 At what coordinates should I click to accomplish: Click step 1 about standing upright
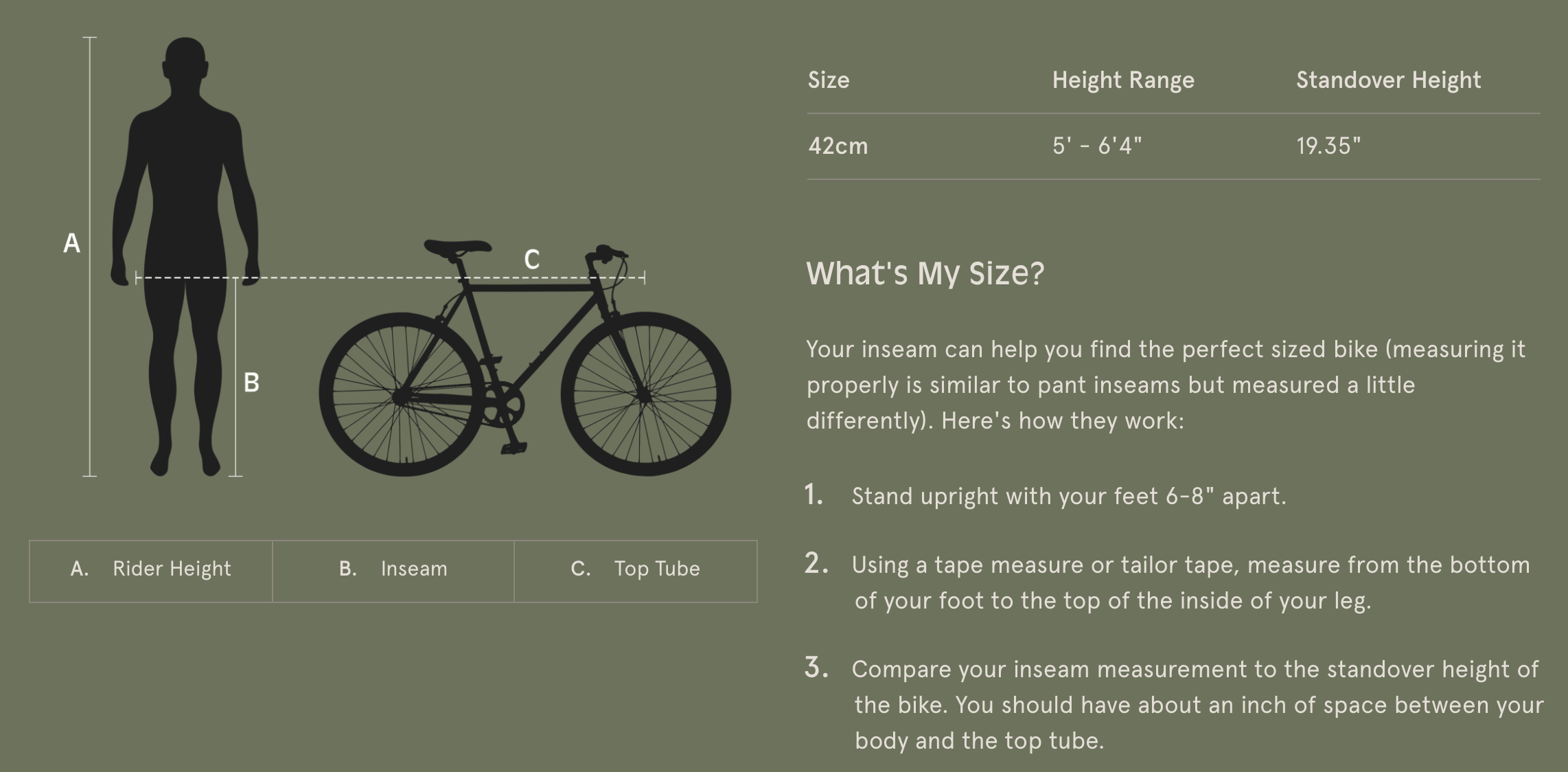1068,496
